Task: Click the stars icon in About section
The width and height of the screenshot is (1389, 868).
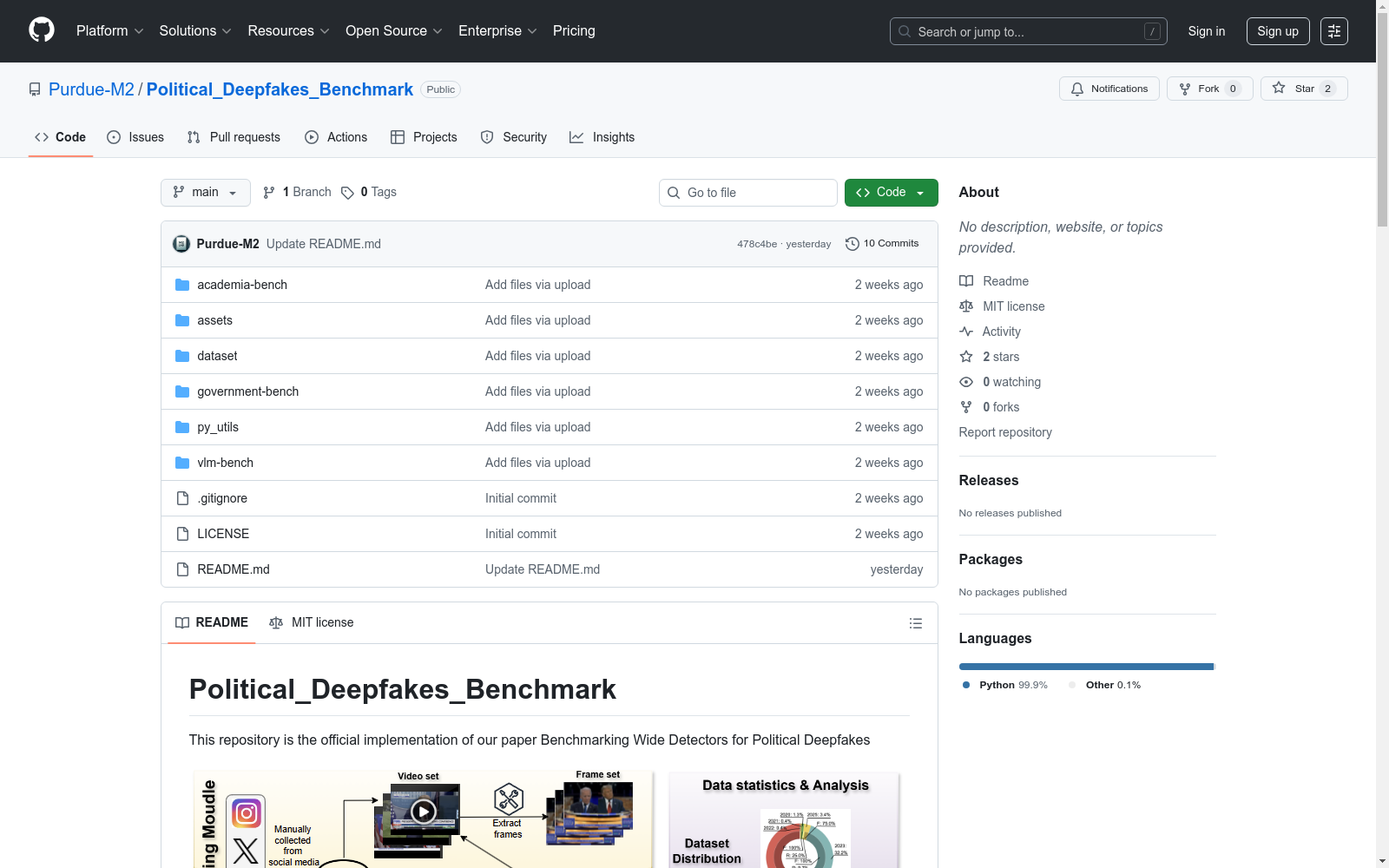Action: click(x=966, y=357)
